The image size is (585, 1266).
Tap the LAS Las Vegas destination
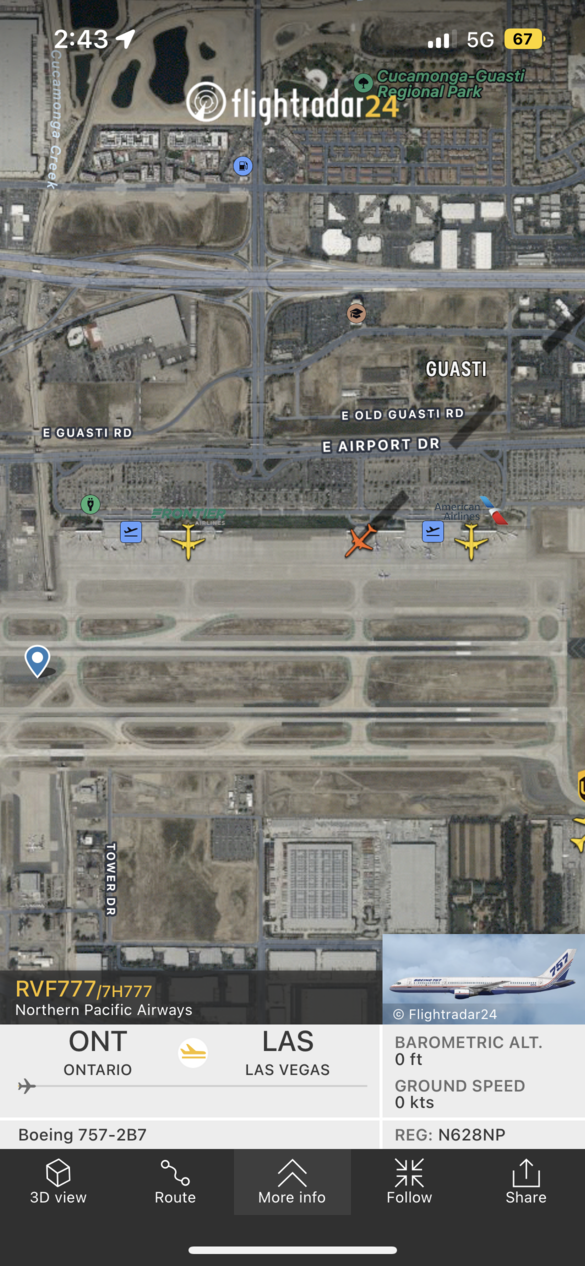coord(288,1053)
